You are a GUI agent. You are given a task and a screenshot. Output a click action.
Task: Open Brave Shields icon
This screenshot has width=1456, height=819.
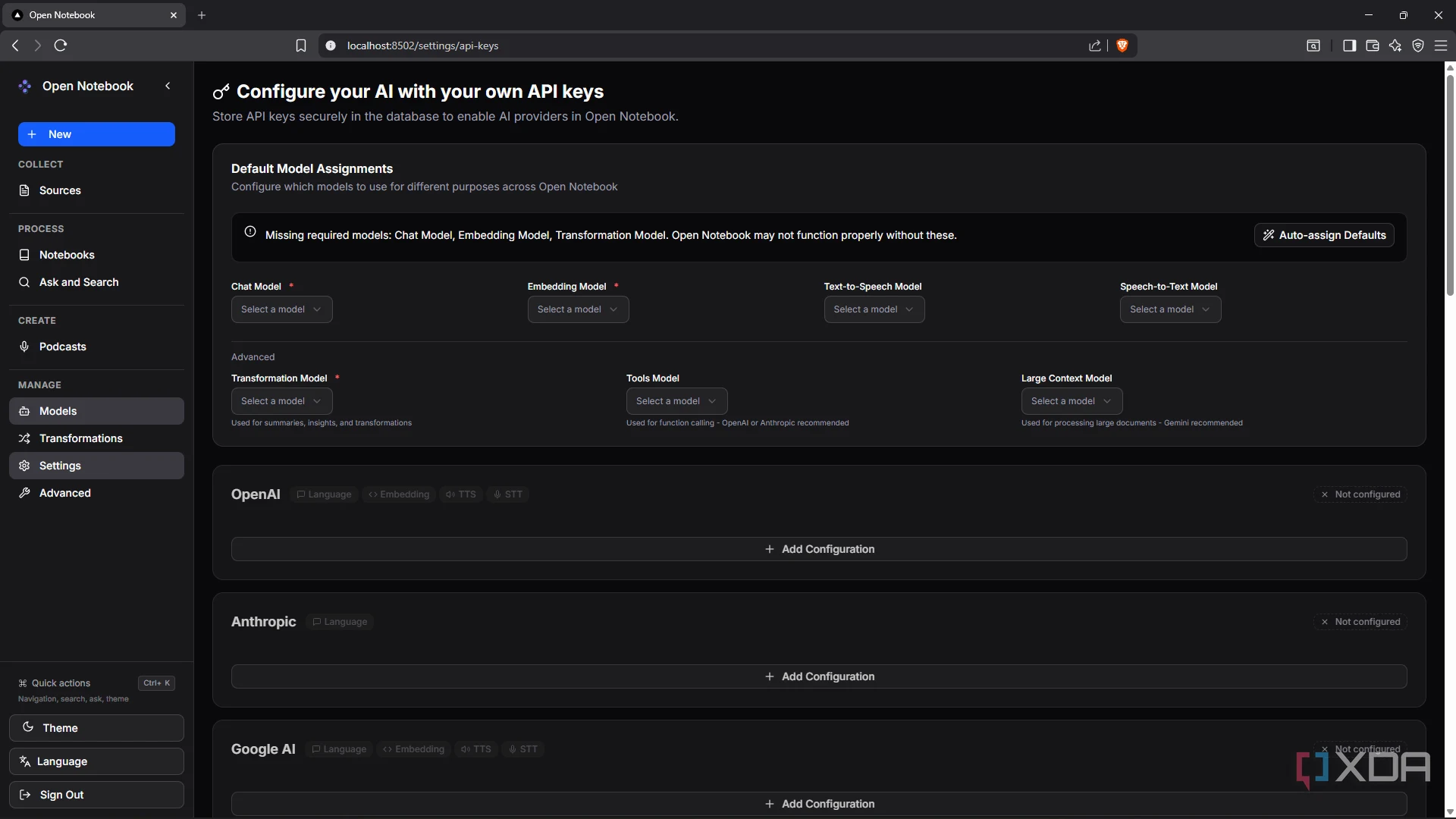pos(1122,45)
